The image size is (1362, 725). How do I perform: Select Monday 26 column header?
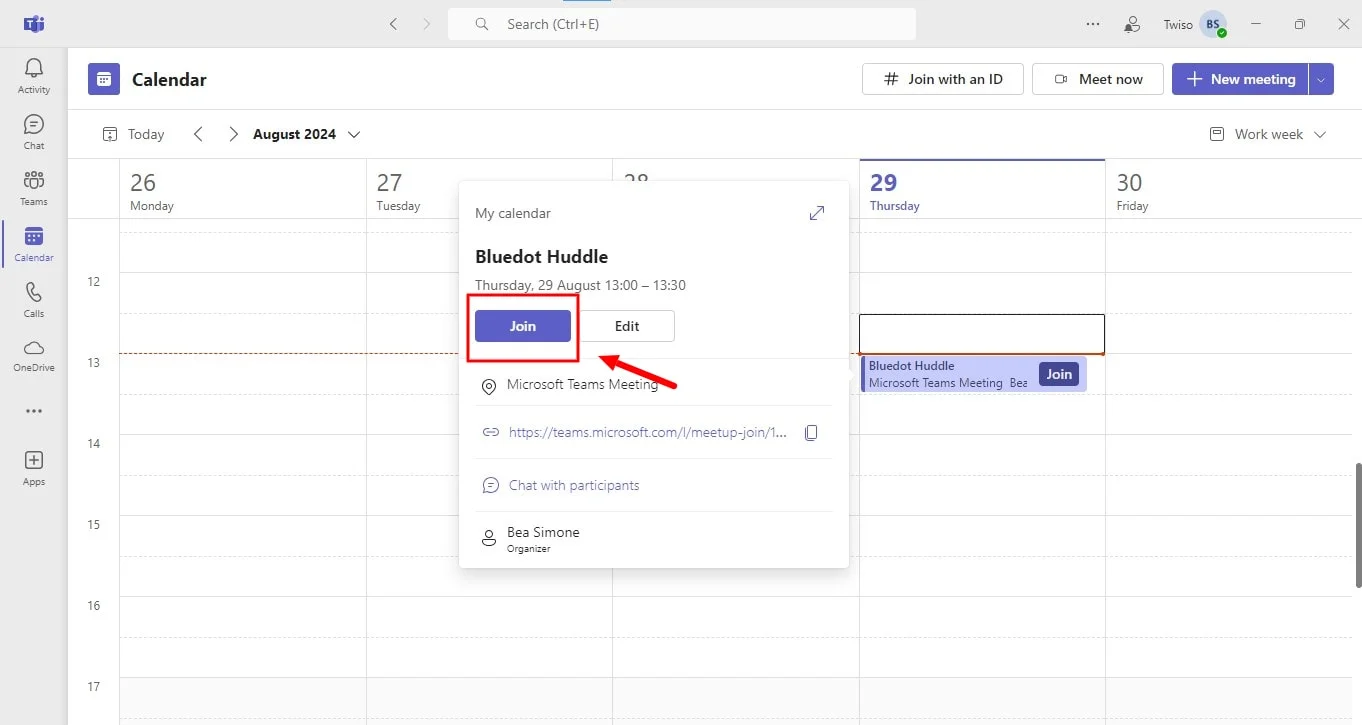coord(243,190)
